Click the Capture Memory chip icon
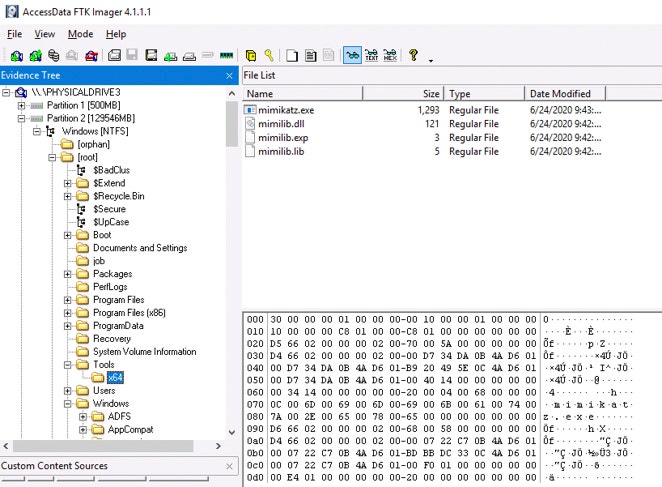The height and width of the screenshot is (487, 662). pos(227,55)
